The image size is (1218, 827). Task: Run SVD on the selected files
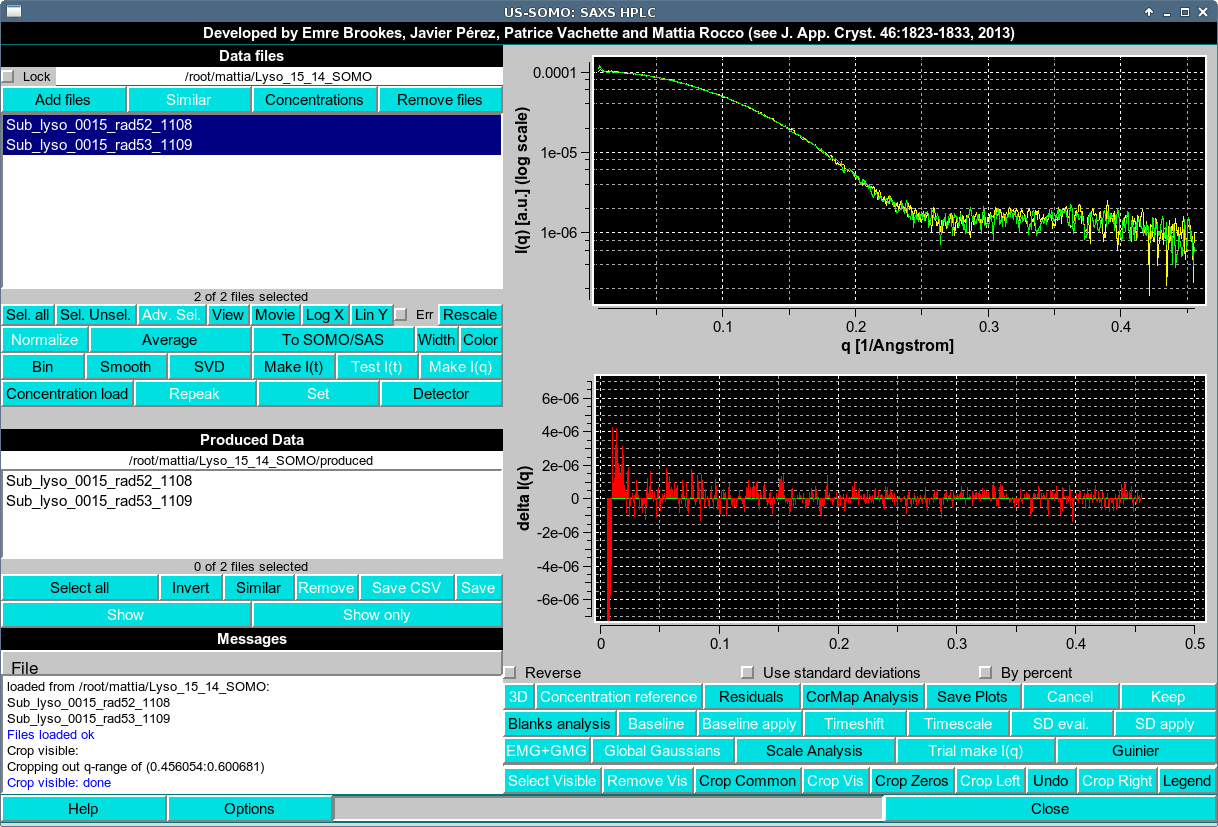pyautogui.click(x=209, y=366)
